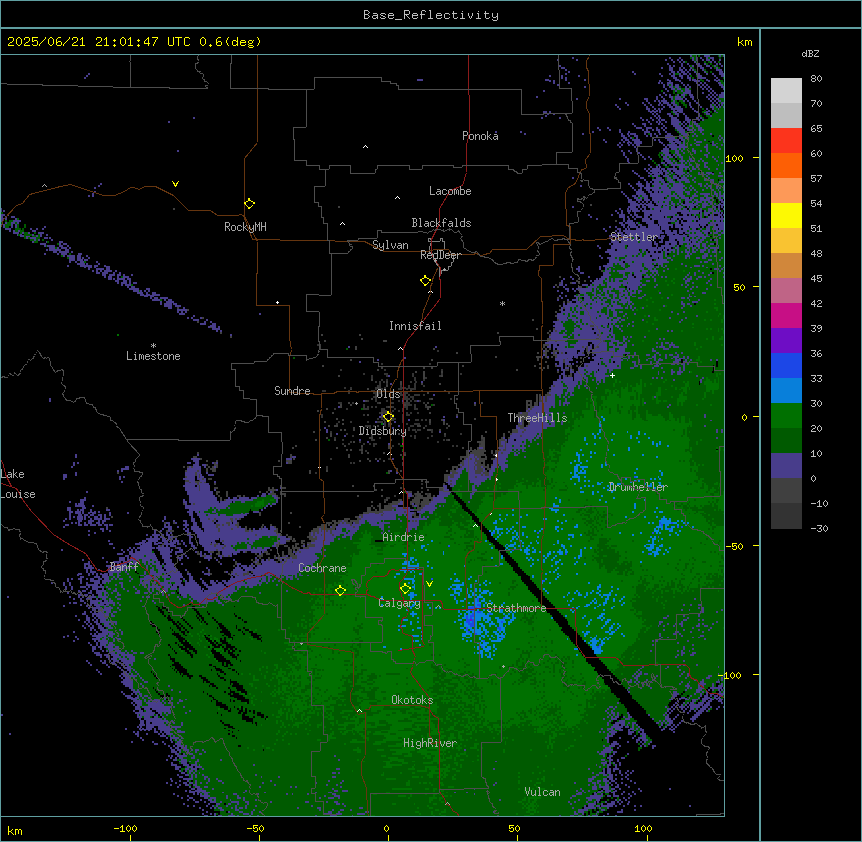Click the Sylvan label
Image resolution: width=862 pixels, height=842 pixels.
pos(390,245)
